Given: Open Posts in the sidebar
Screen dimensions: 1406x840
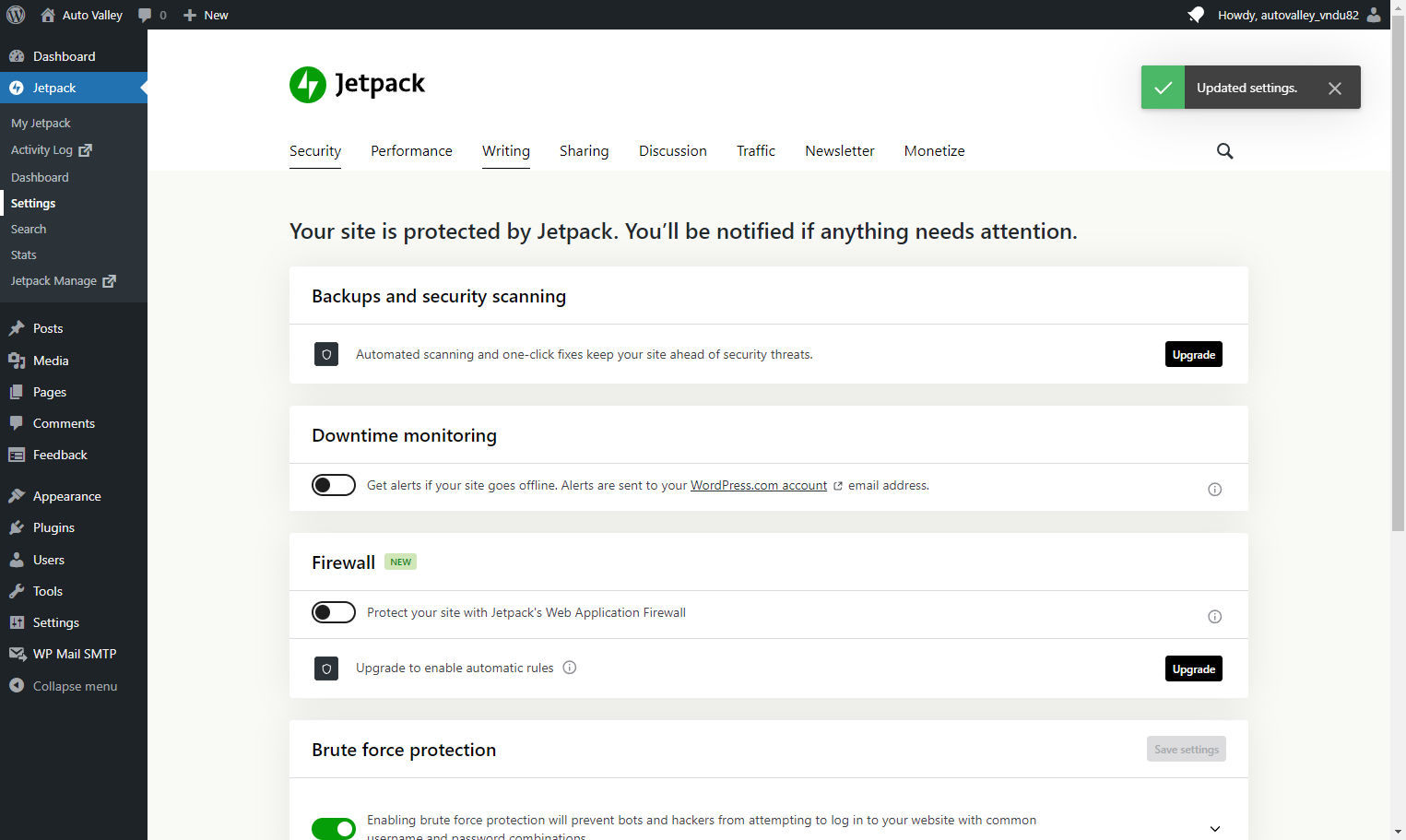Looking at the screenshot, I should [74, 328].
